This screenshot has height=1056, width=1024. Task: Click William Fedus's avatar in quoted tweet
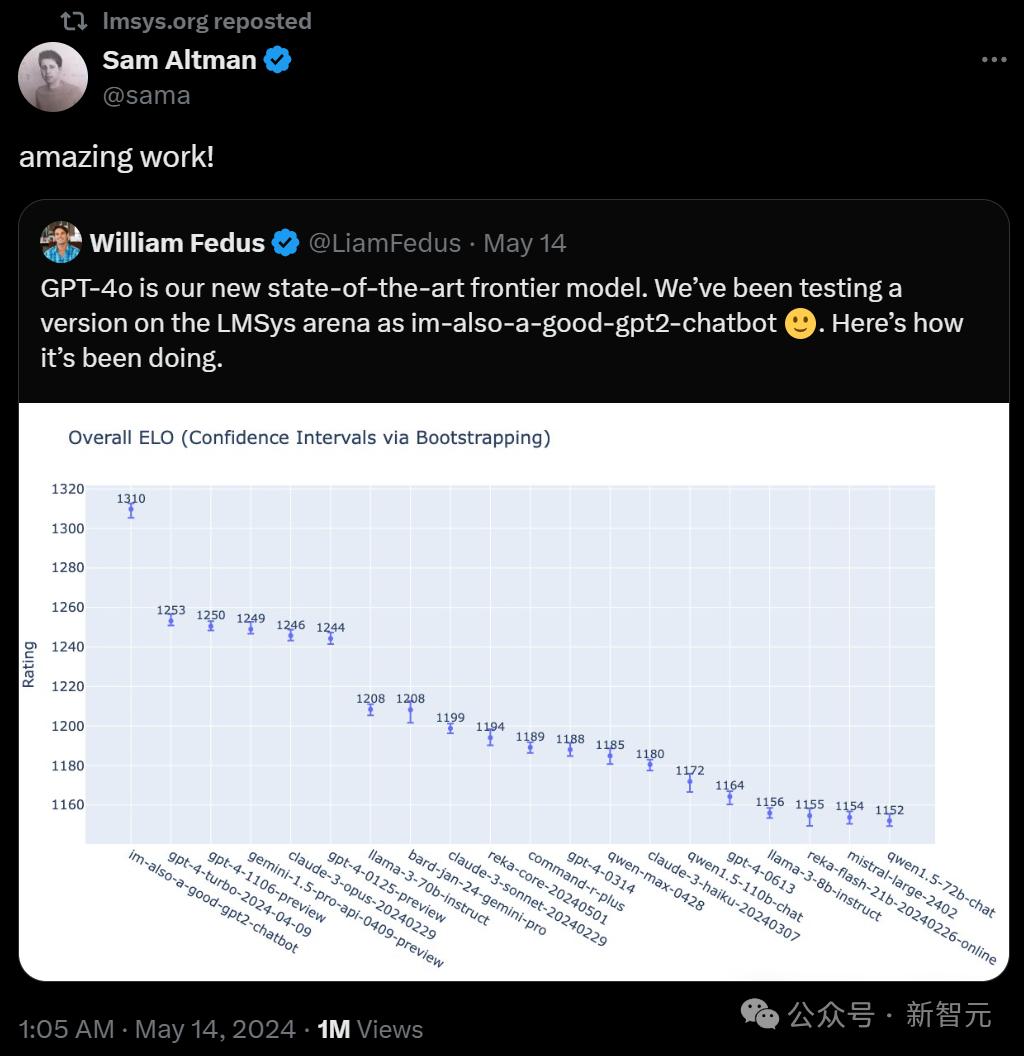click(61, 243)
